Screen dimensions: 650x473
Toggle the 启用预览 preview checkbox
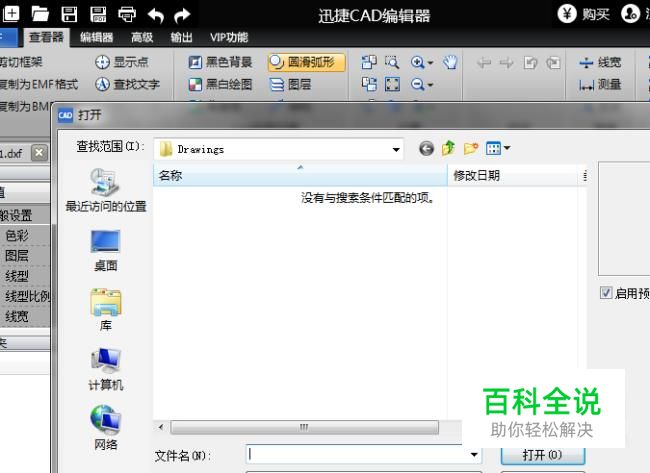click(605, 293)
